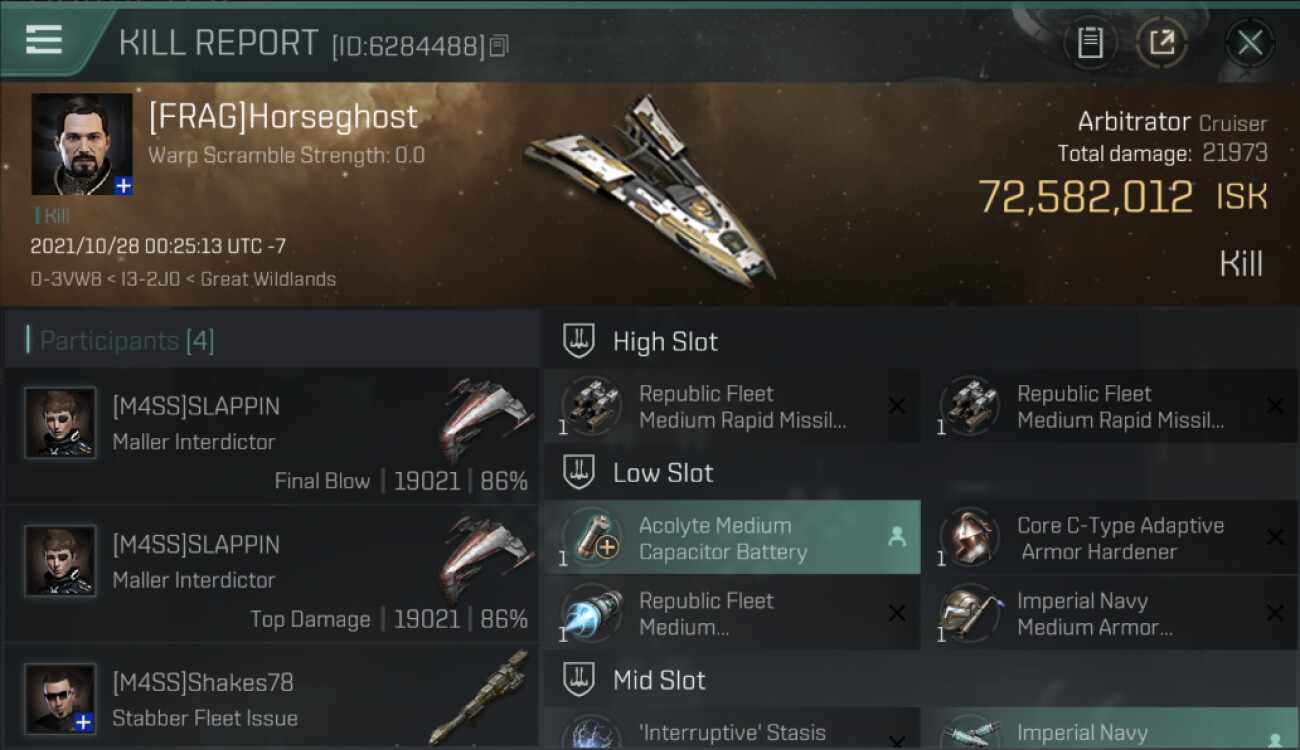Open first SLAPPIN Final Blow participant entry
Viewport: 1300px width, 750px height.
[271, 435]
